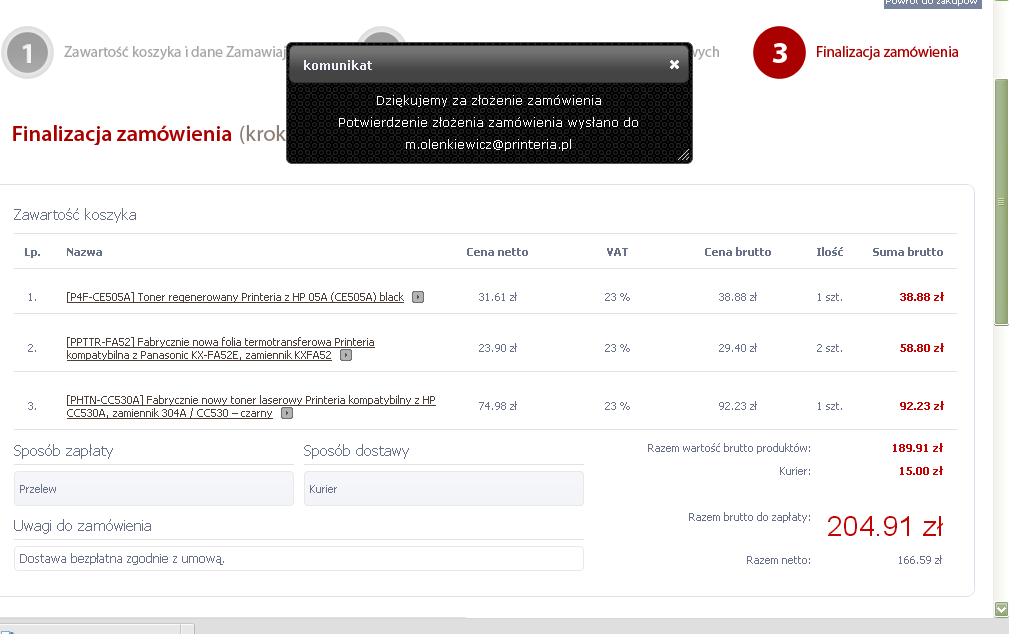Click the email m.olenkiewicz@printeria.pl text

tap(488, 144)
